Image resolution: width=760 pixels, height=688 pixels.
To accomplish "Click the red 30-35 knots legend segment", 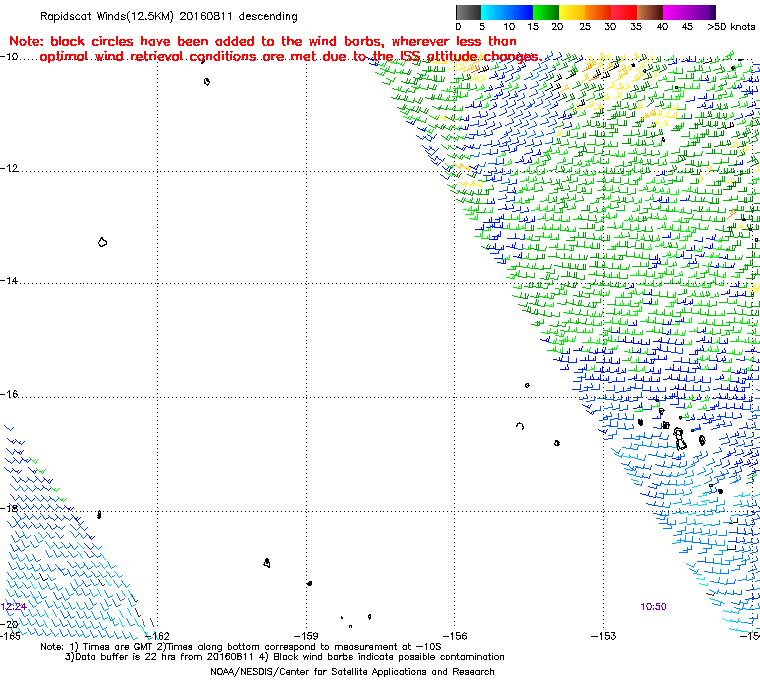I will (x=624, y=12).
